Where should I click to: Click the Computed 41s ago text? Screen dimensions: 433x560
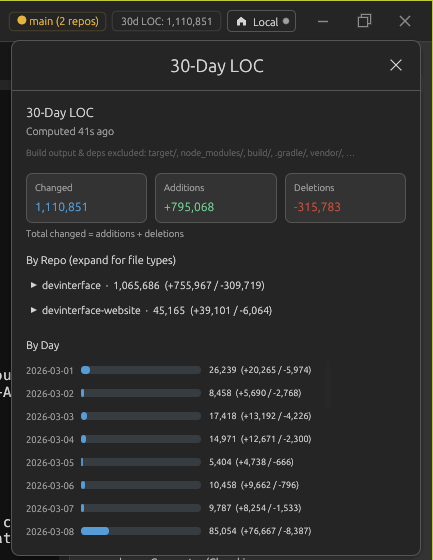click(x=70, y=132)
